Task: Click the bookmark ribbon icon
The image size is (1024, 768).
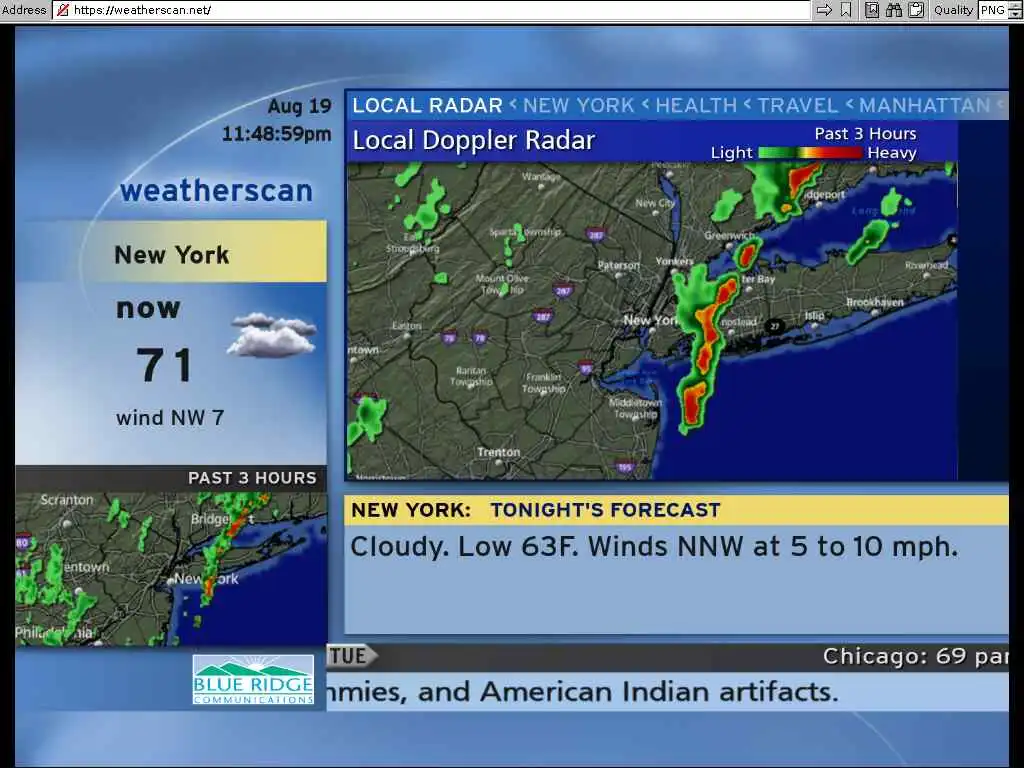Action: (x=846, y=10)
